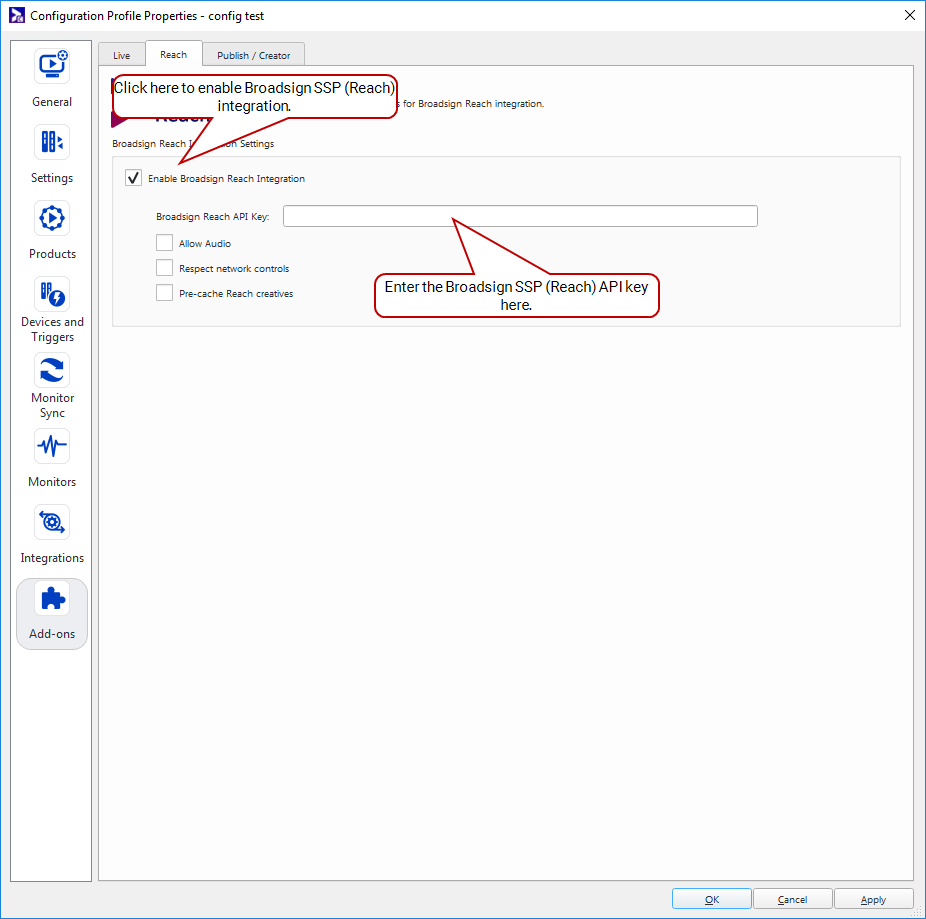Click the 'Allow Audio' label text
The image size is (926, 919).
[x=205, y=243]
